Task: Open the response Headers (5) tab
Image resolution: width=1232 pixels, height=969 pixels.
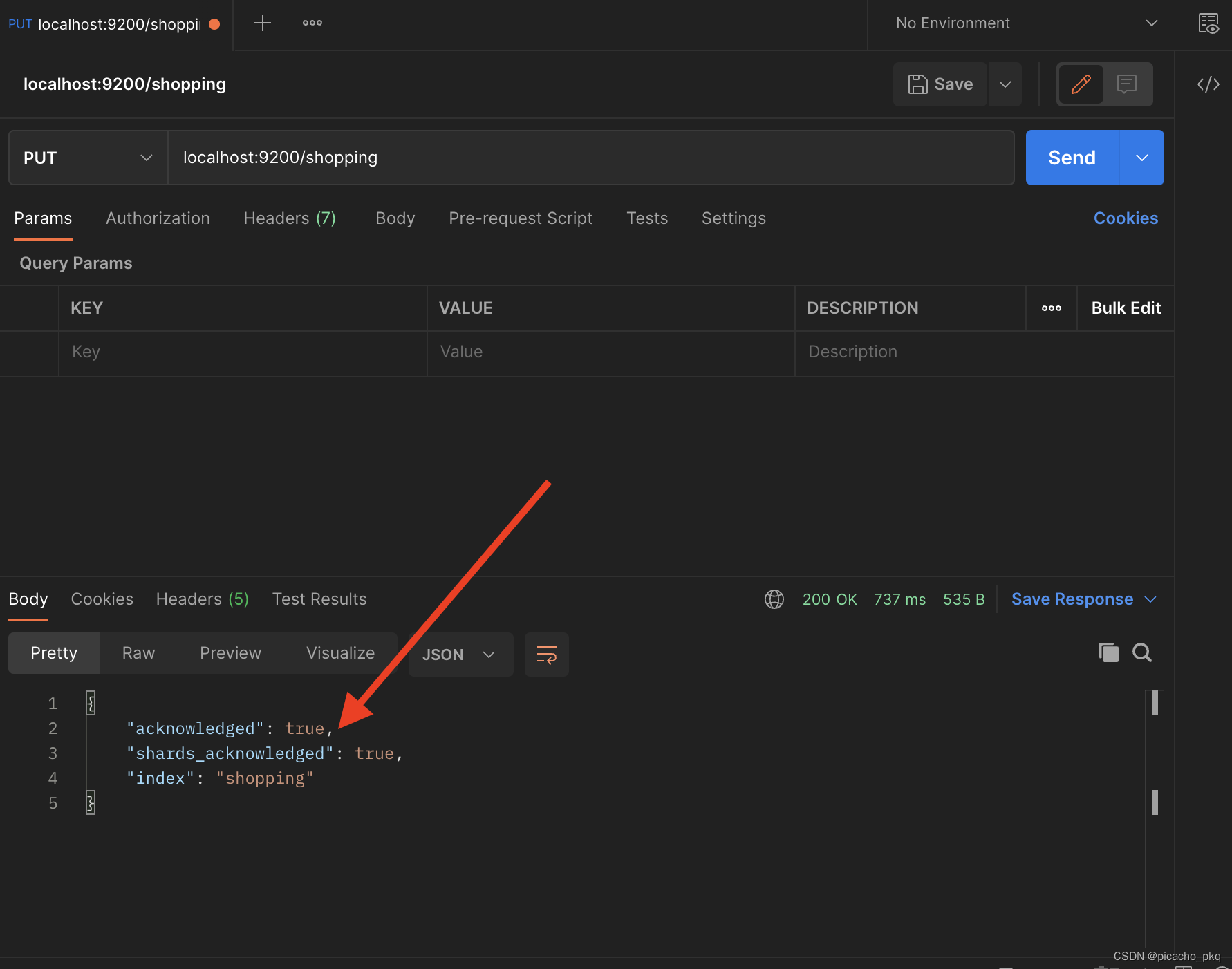Action: click(x=202, y=599)
